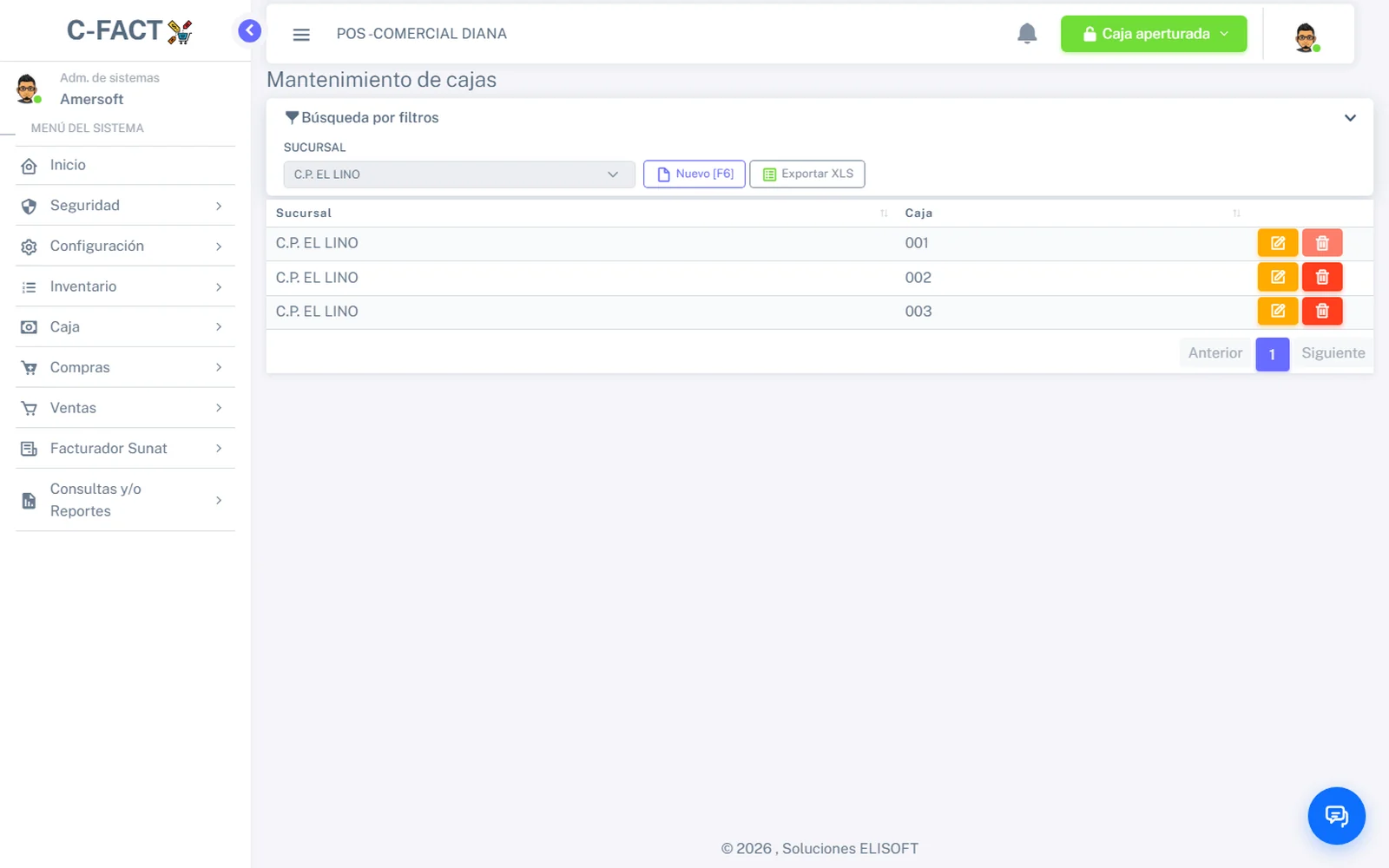The height and width of the screenshot is (868, 1389).
Task: Toggle the hamburger menu icon
Action: tap(301, 35)
